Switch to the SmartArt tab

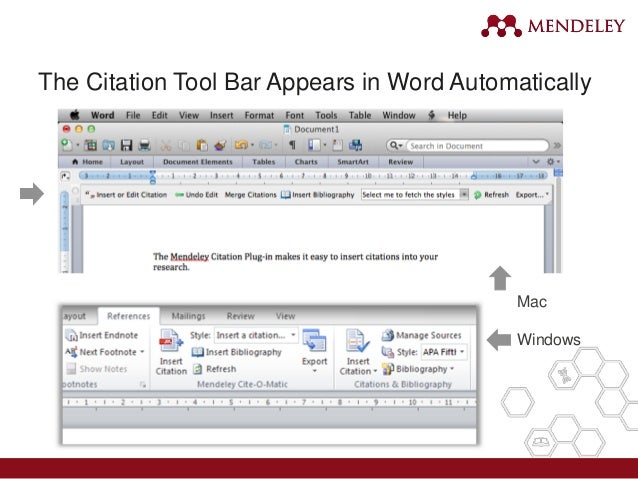(353, 162)
